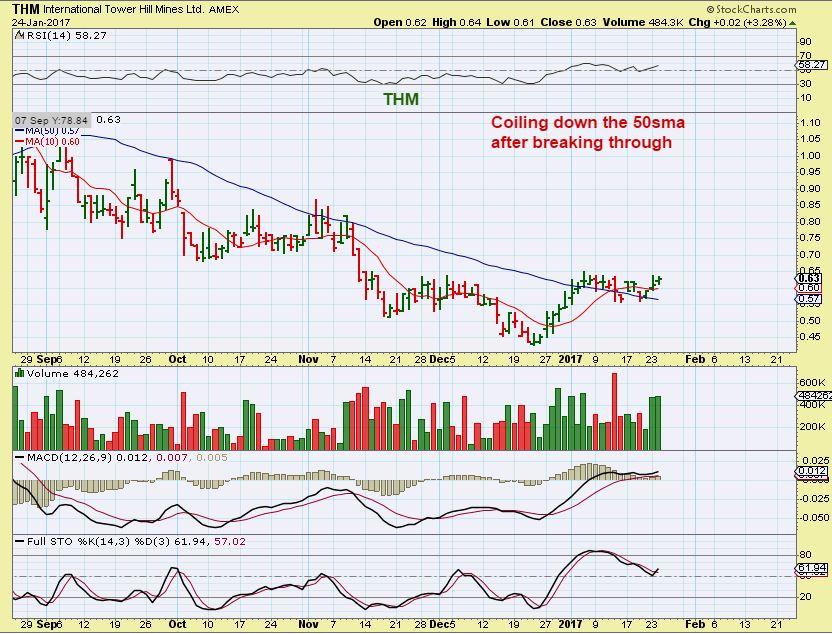Click the Volume 484.3K header value

pos(643,22)
